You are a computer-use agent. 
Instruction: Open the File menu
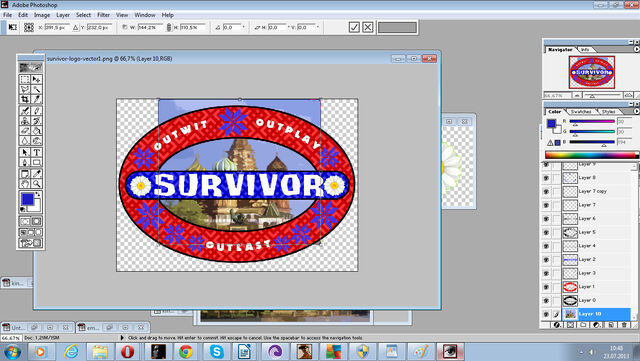tap(8, 15)
